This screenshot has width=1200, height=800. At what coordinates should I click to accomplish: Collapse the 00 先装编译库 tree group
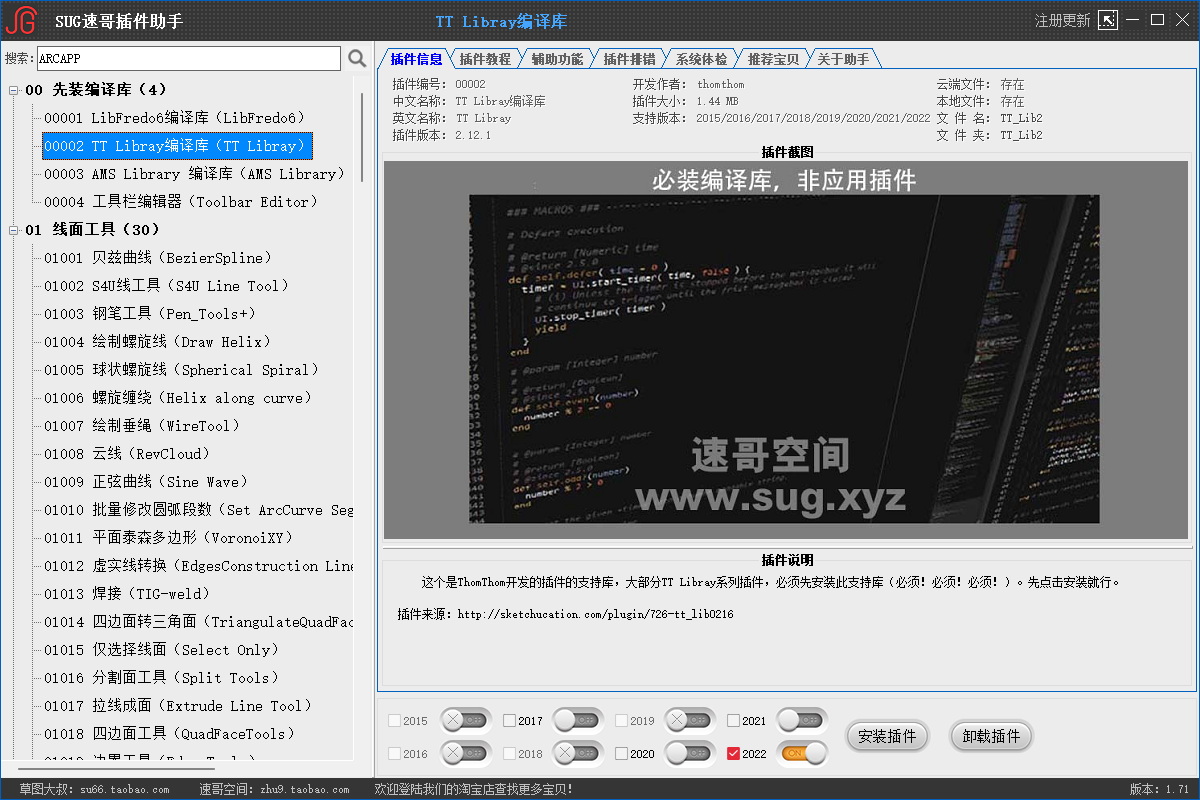(14, 90)
